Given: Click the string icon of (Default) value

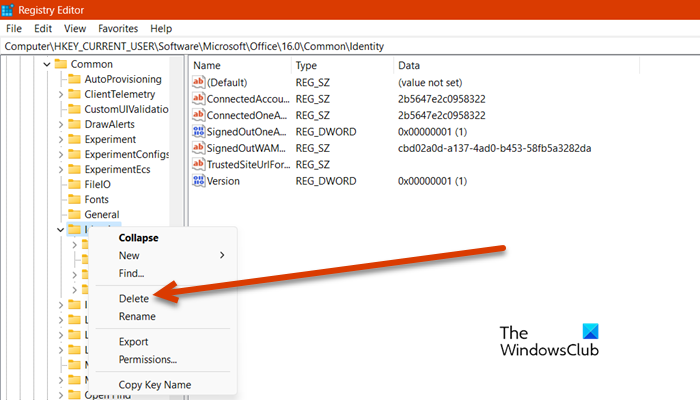Looking at the screenshot, I should click(x=198, y=82).
